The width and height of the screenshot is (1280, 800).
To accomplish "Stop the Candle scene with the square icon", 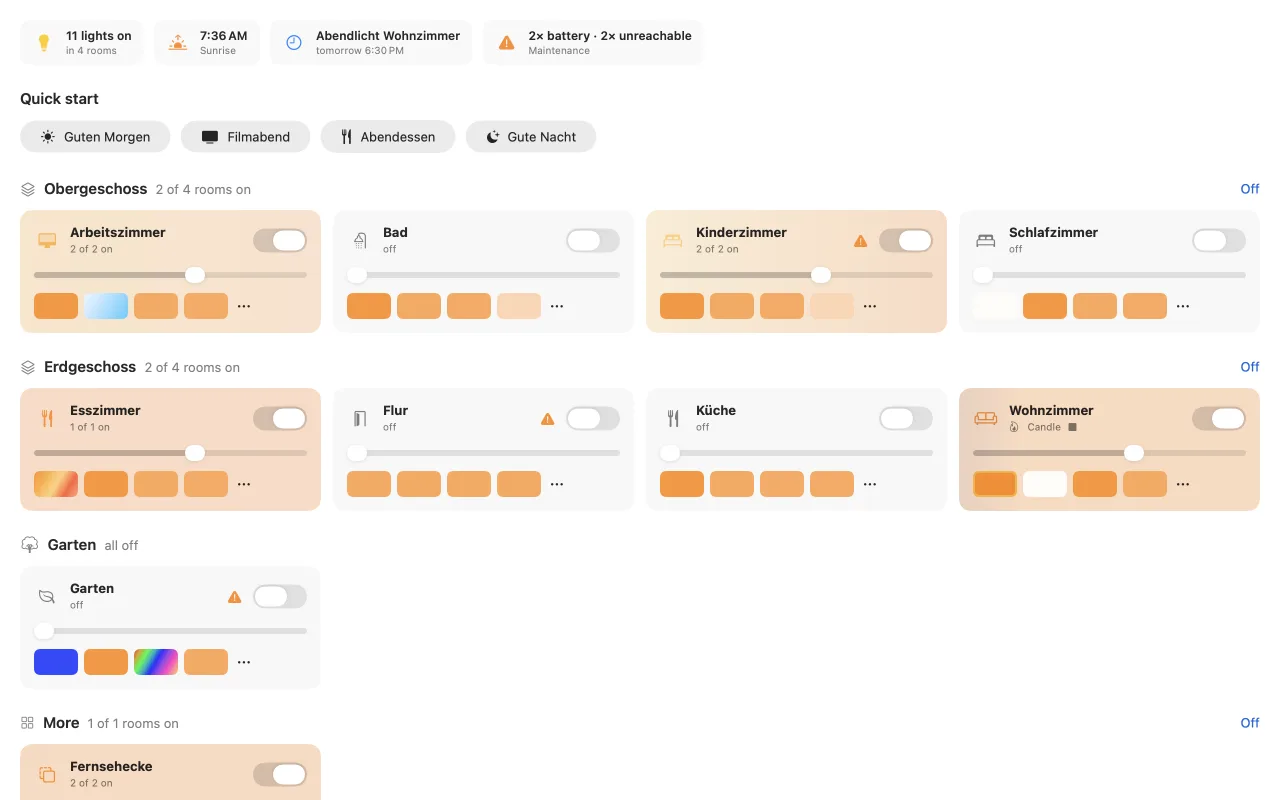I will click(1072, 427).
